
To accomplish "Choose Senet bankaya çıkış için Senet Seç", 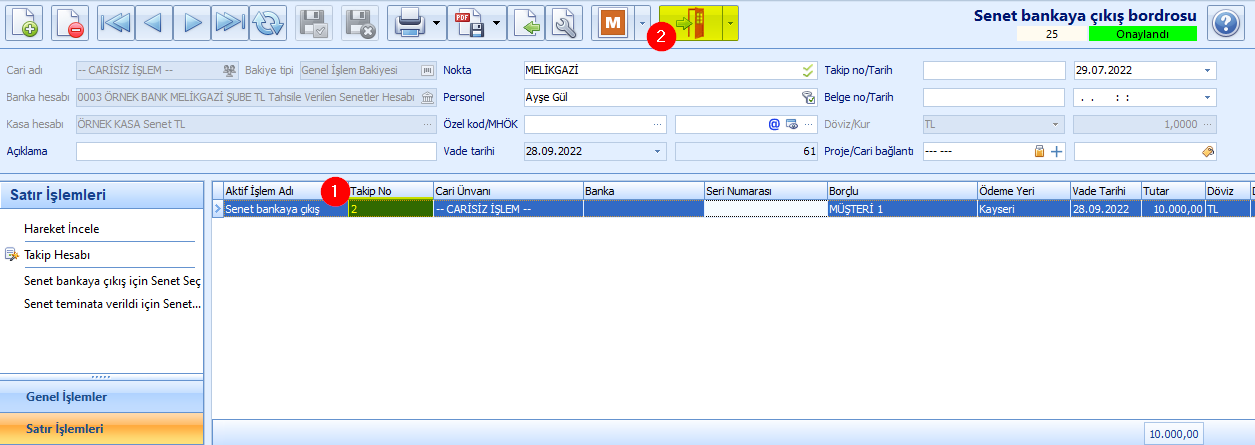I will point(113,281).
